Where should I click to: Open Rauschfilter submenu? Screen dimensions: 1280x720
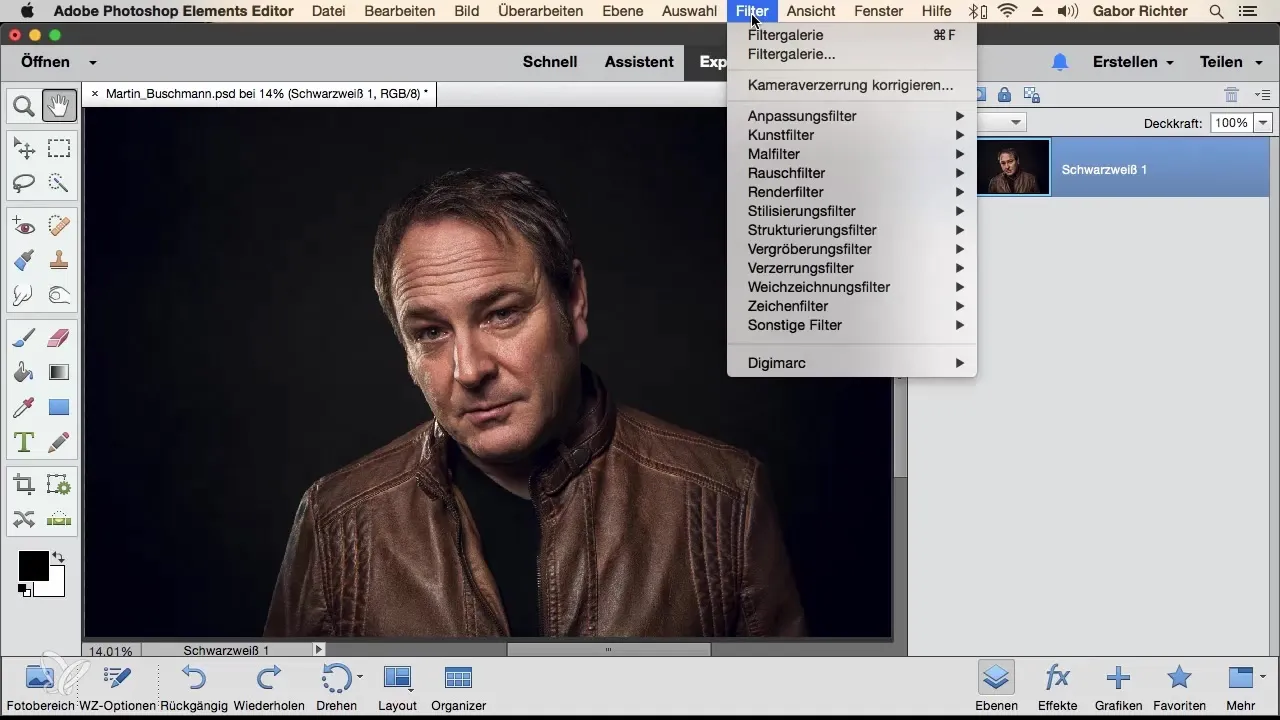(852, 173)
